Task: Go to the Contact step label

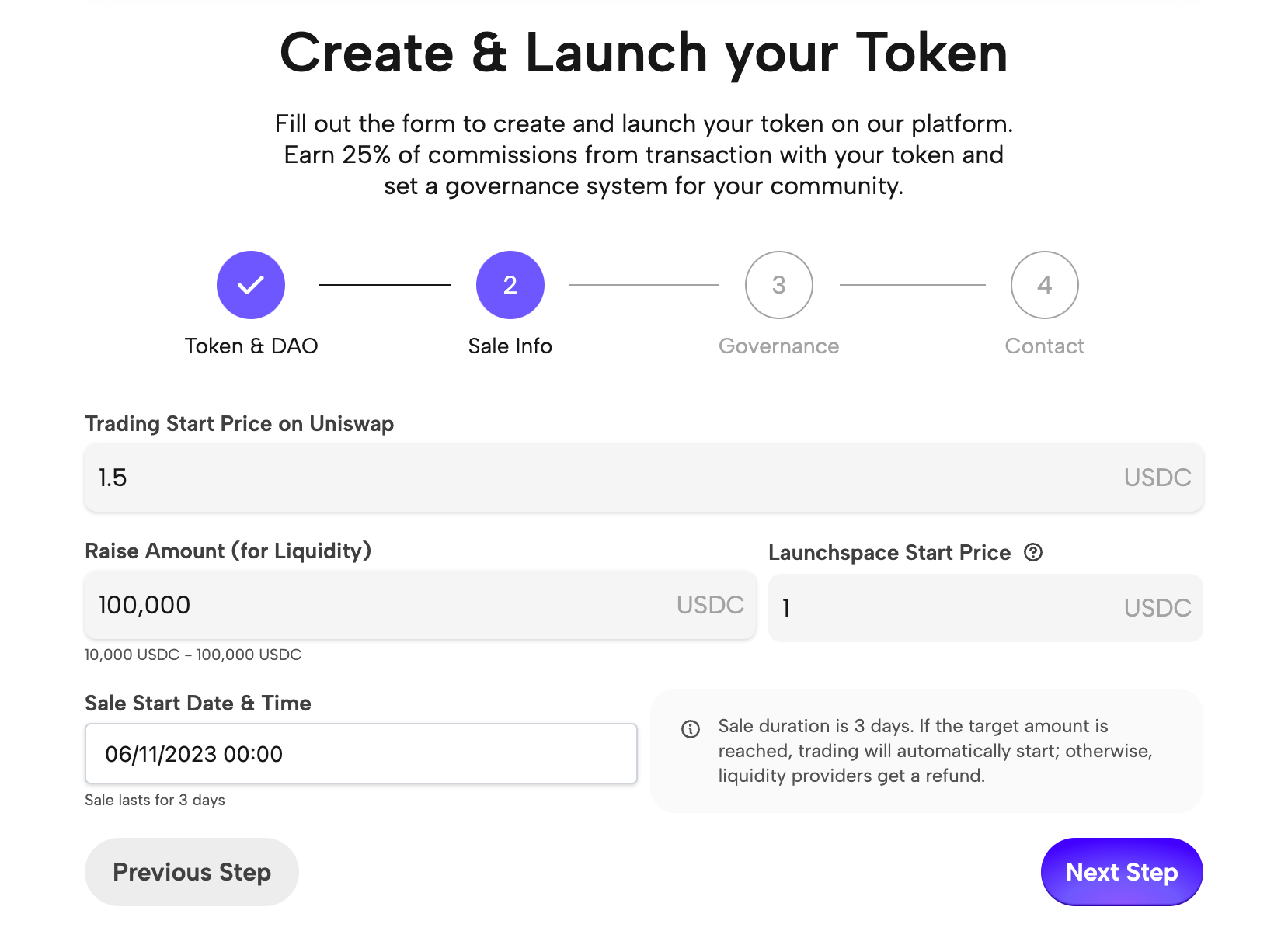Action: [x=1044, y=346]
